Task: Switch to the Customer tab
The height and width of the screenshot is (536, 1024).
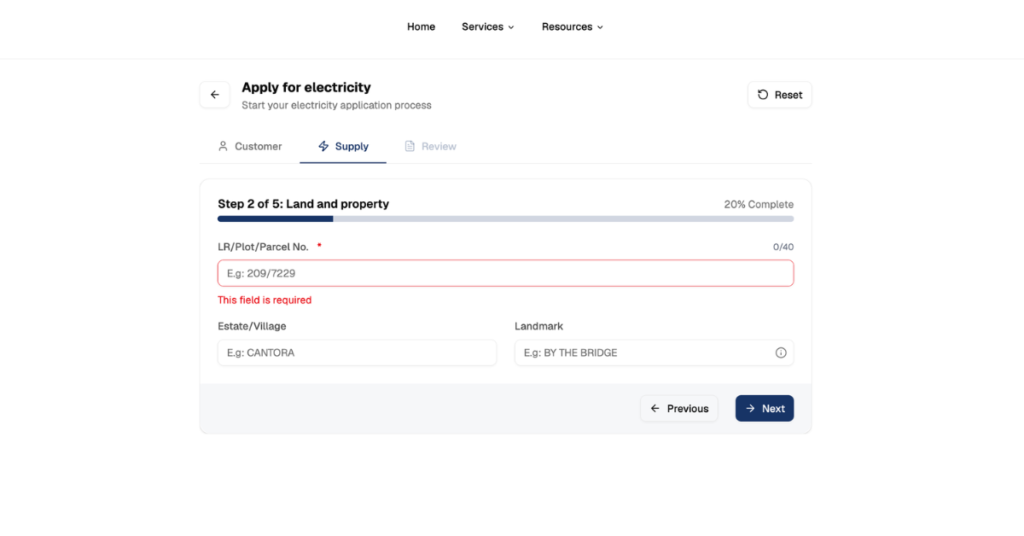Action: pyautogui.click(x=250, y=146)
